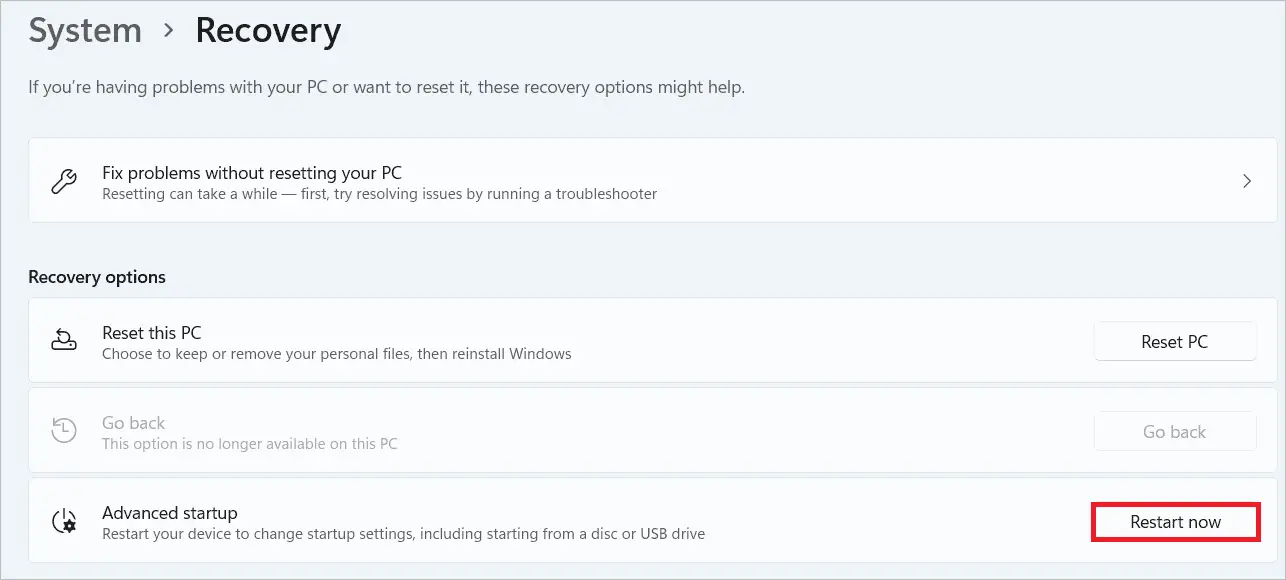Click the Advanced startup power gear icon
The image size is (1286, 580).
[x=64, y=521]
